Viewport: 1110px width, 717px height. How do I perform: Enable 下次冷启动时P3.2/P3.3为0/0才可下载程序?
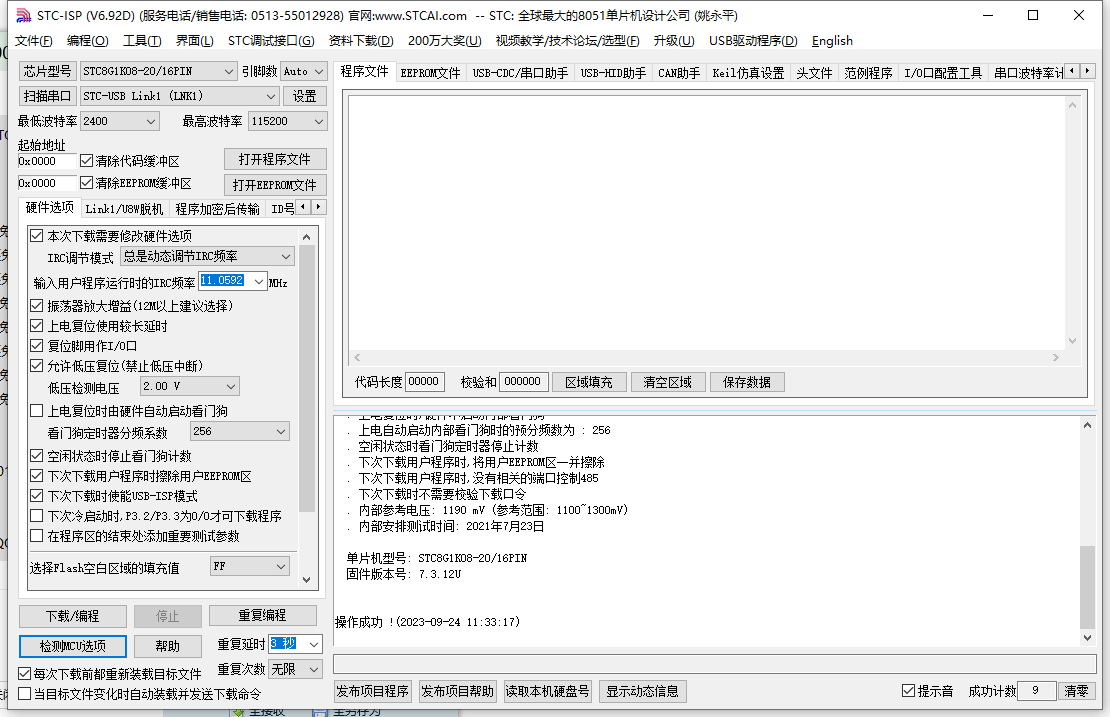coord(37,516)
